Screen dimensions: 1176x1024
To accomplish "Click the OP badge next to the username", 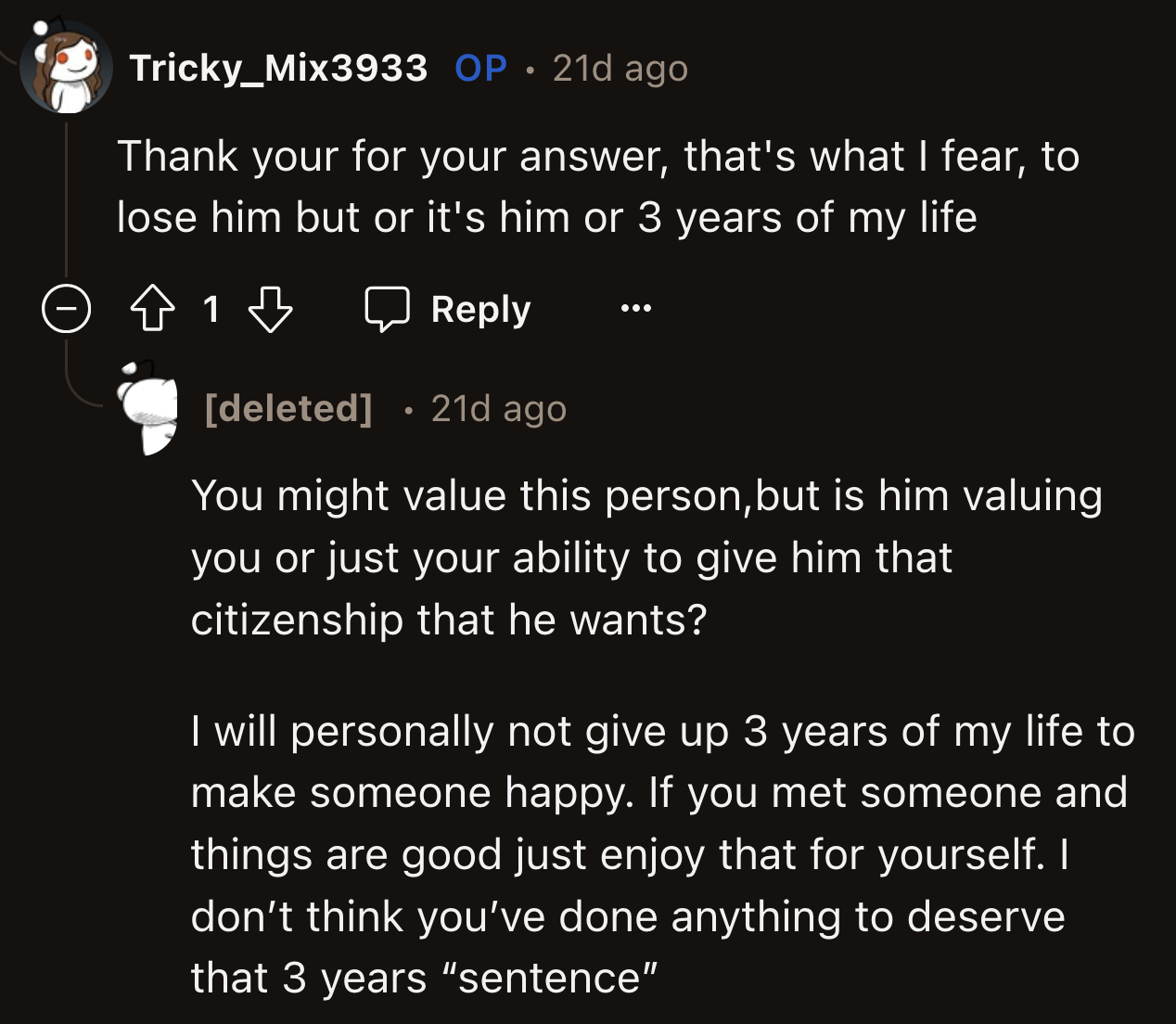I will [x=479, y=67].
